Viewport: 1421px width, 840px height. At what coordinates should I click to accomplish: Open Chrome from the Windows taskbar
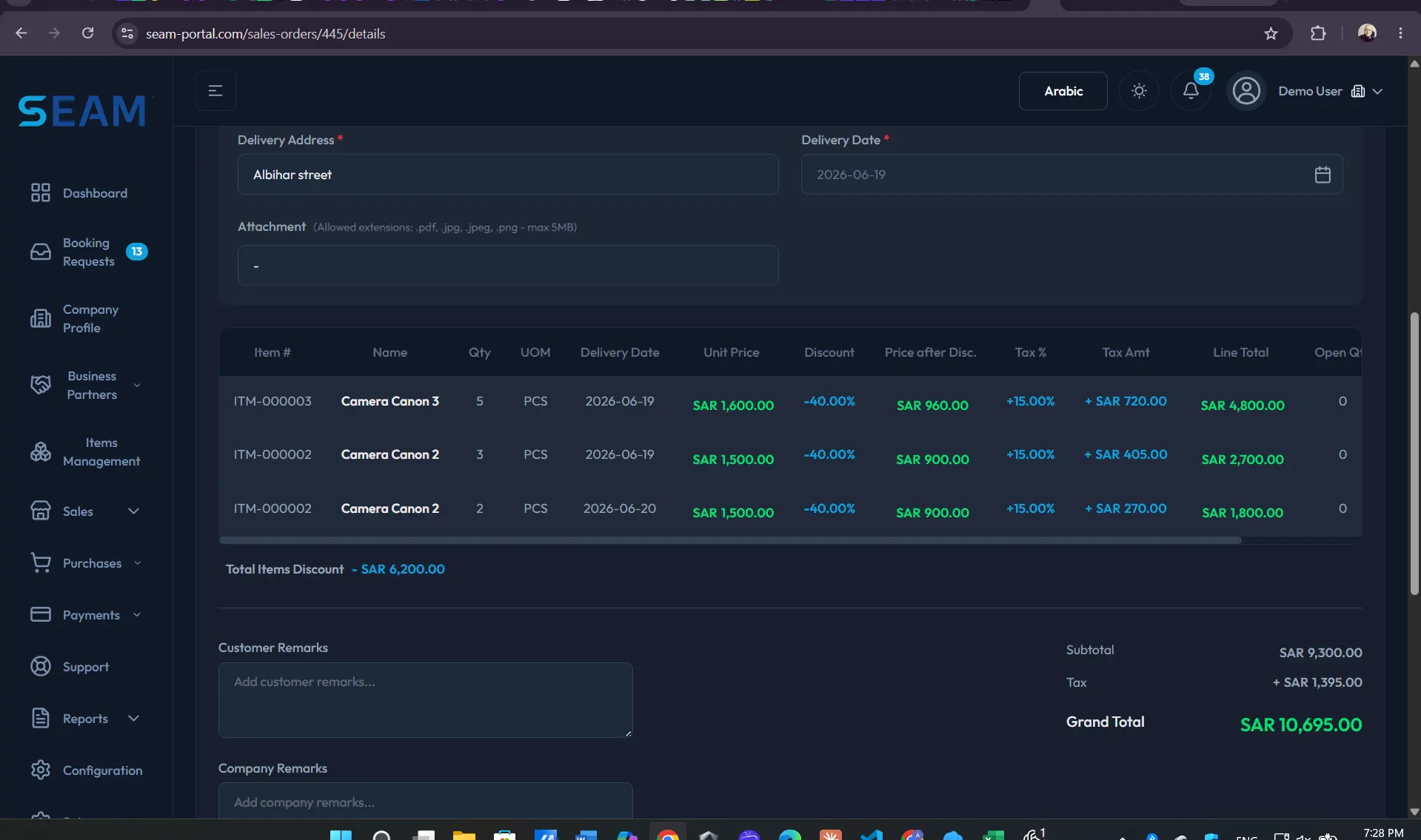coord(668,834)
